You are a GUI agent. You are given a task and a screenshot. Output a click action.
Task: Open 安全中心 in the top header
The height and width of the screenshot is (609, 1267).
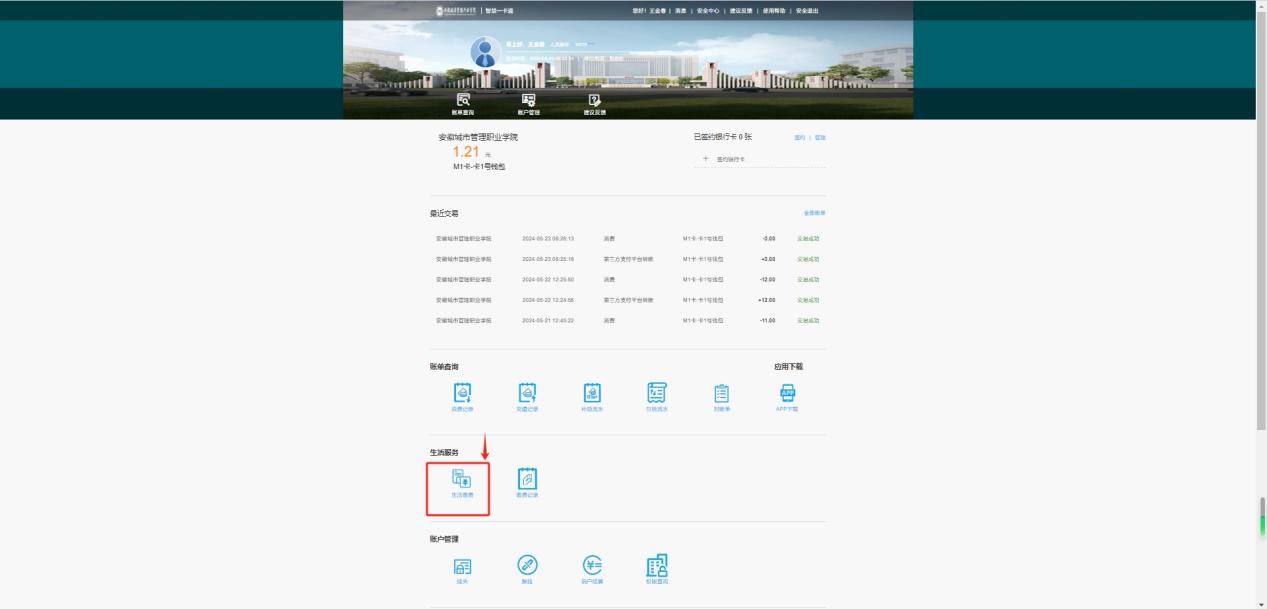(x=709, y=11)
